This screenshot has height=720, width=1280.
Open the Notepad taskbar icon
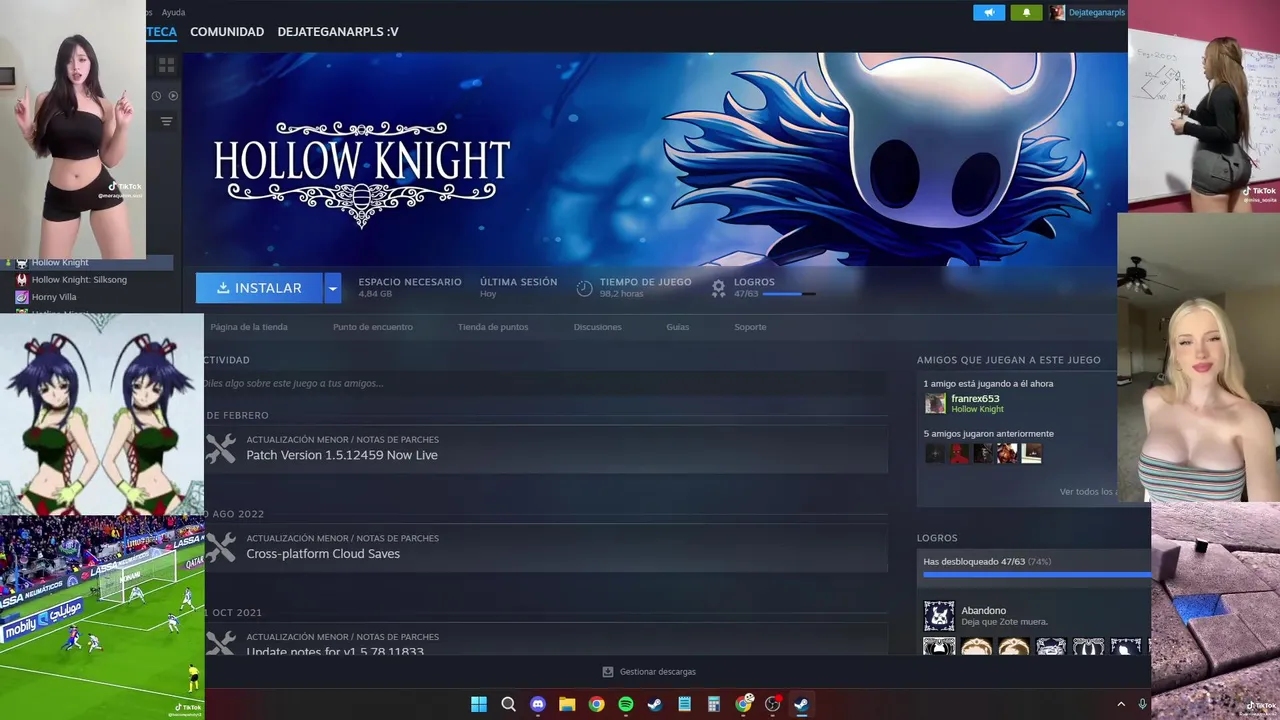tap(684, 704)
